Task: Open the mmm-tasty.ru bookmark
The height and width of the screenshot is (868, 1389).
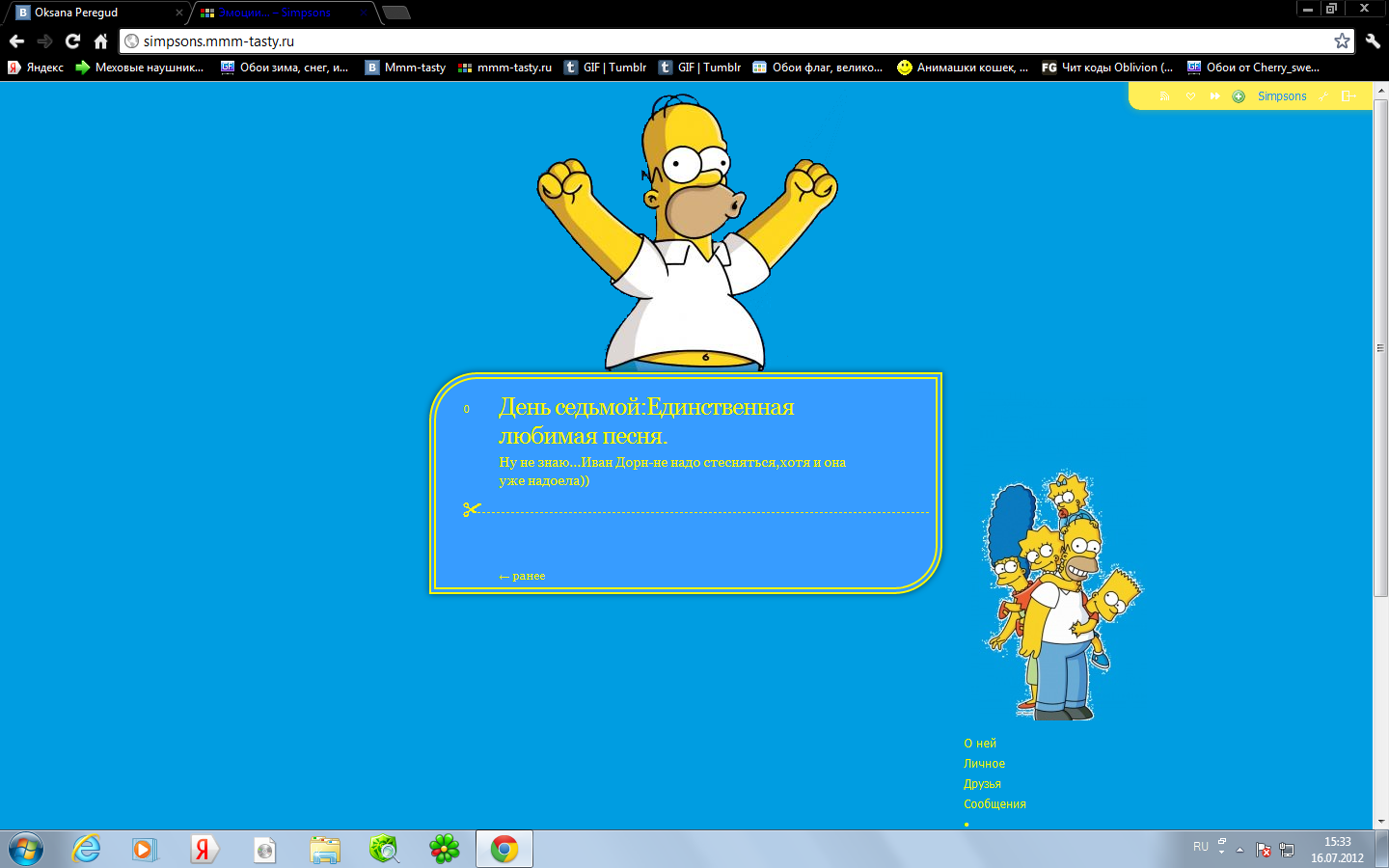Action: point(504,68)
